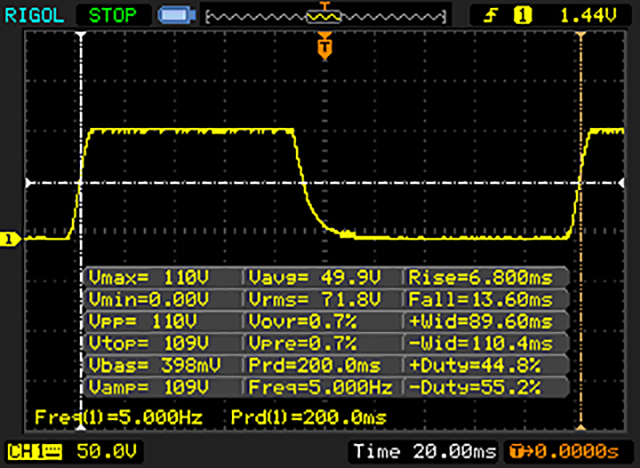Click the channel 1 ground level marker
The image size is (640, 468).
click(x=10, y=239)
